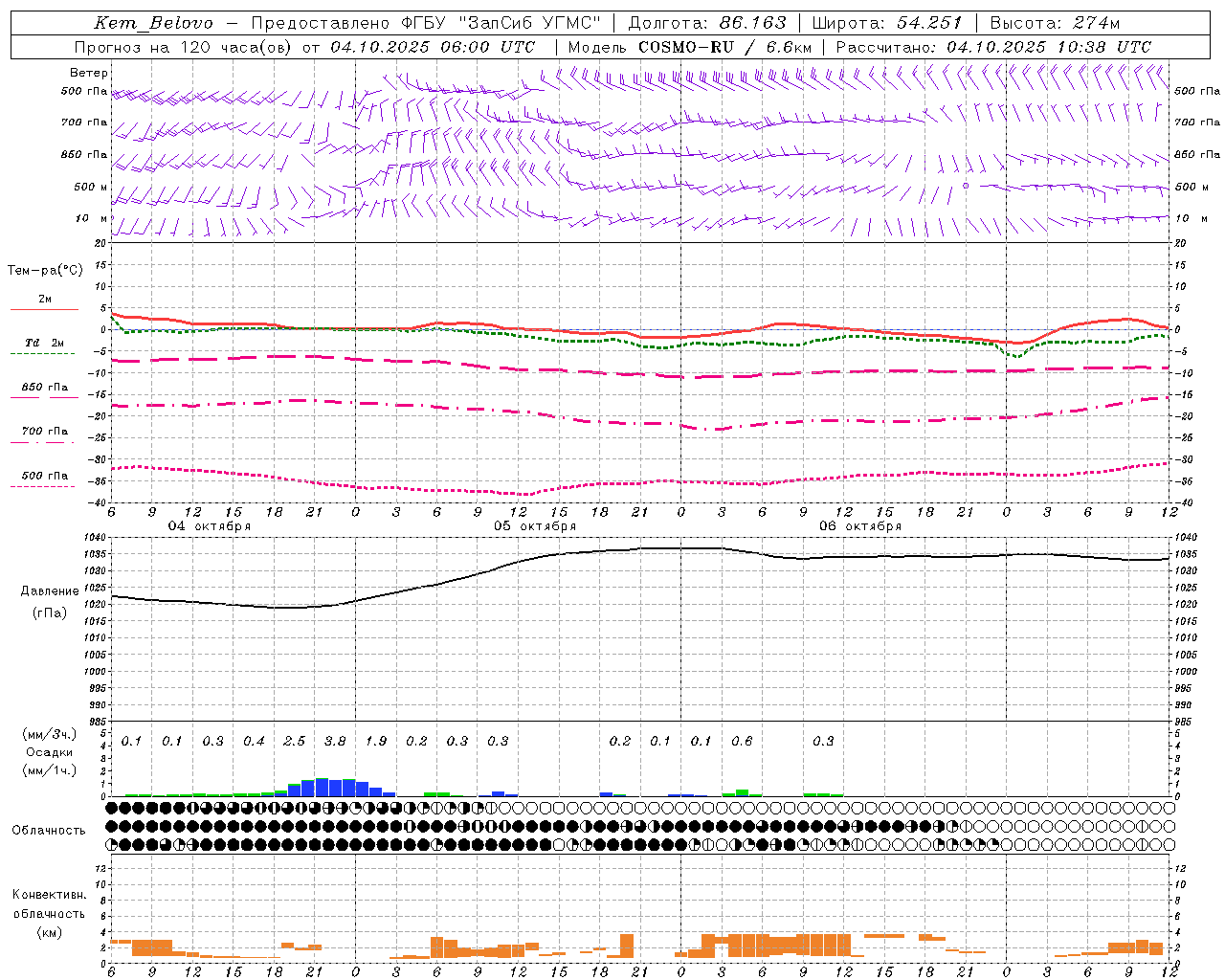Screen dimensions: 1225x980
Task: Click the Долгота: 86.163 value
Action: click(x=707, y=23)
